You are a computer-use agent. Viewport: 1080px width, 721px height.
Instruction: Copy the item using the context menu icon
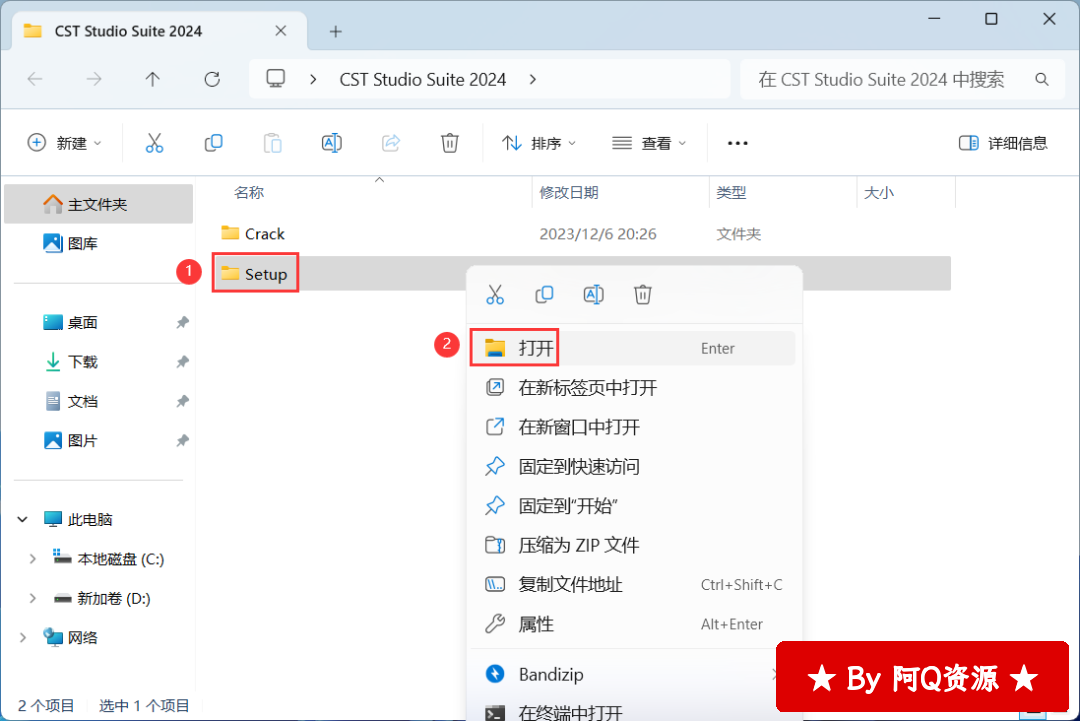point(544,295)
